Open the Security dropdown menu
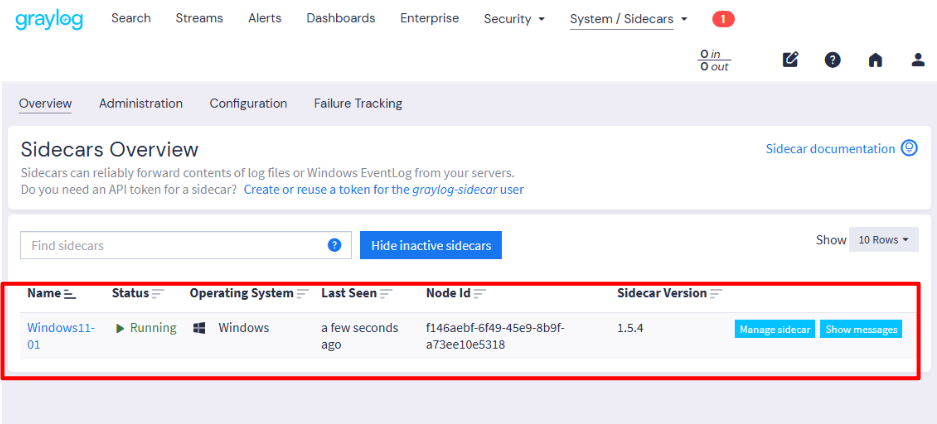 click(515, 19)
